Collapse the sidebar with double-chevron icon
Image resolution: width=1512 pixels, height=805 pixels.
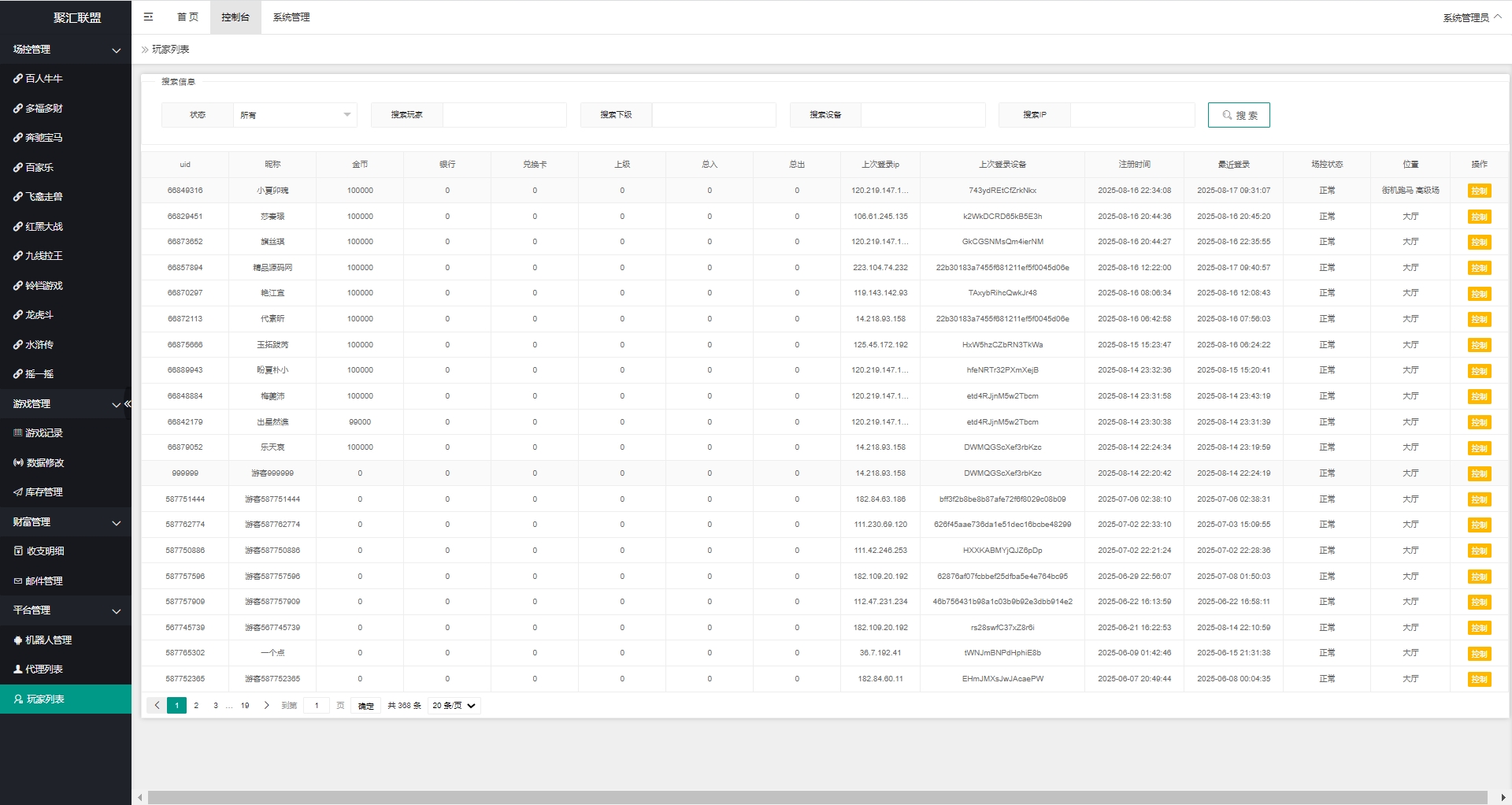tap(128, 404)
